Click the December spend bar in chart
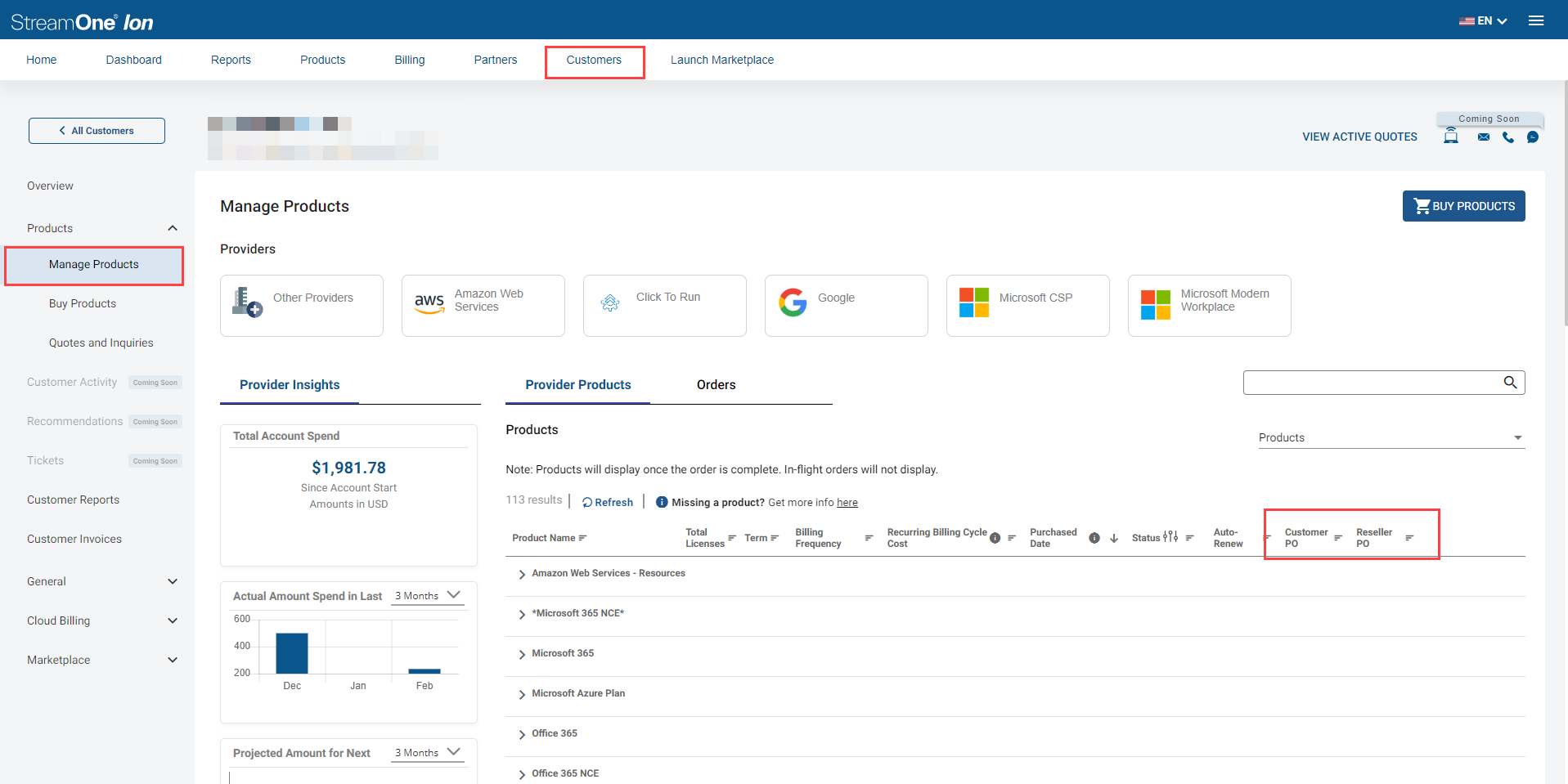 coord(292,653)
